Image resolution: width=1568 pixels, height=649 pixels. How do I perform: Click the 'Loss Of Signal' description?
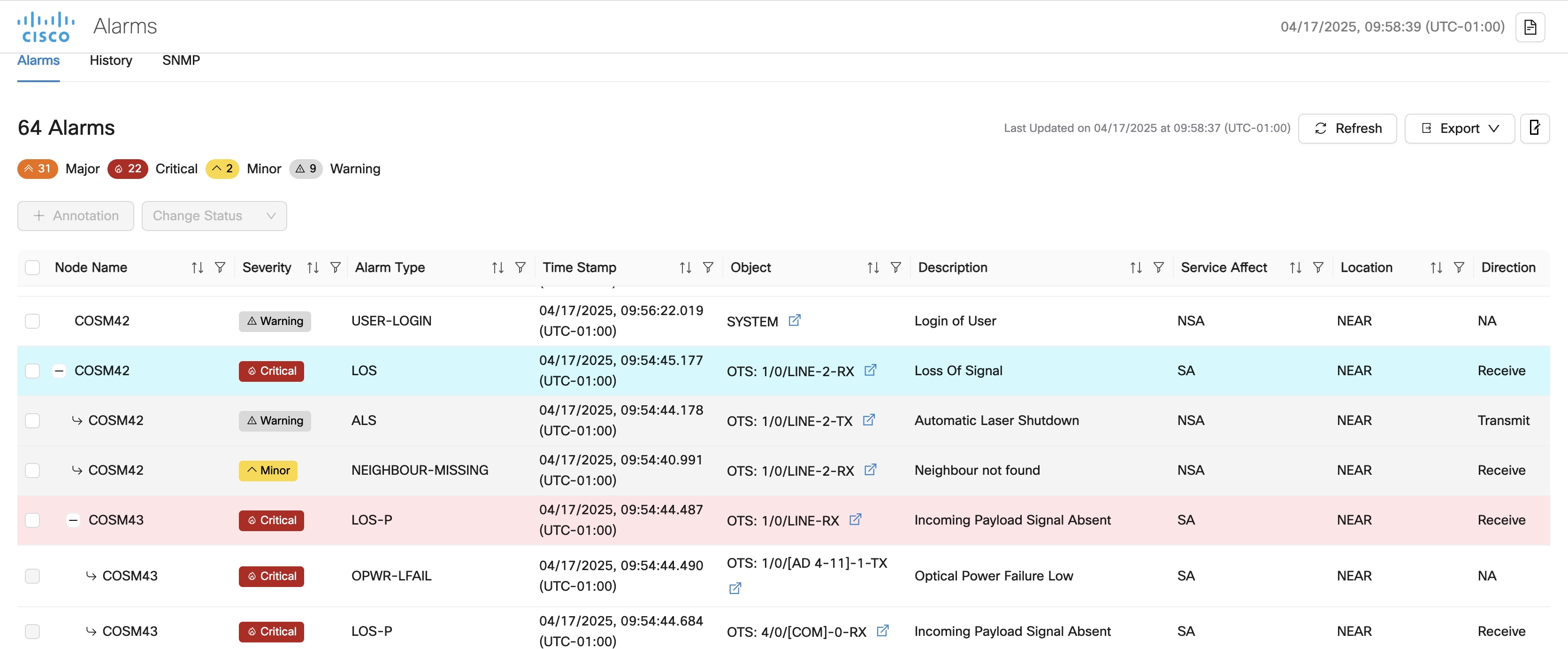click(958, 371)
